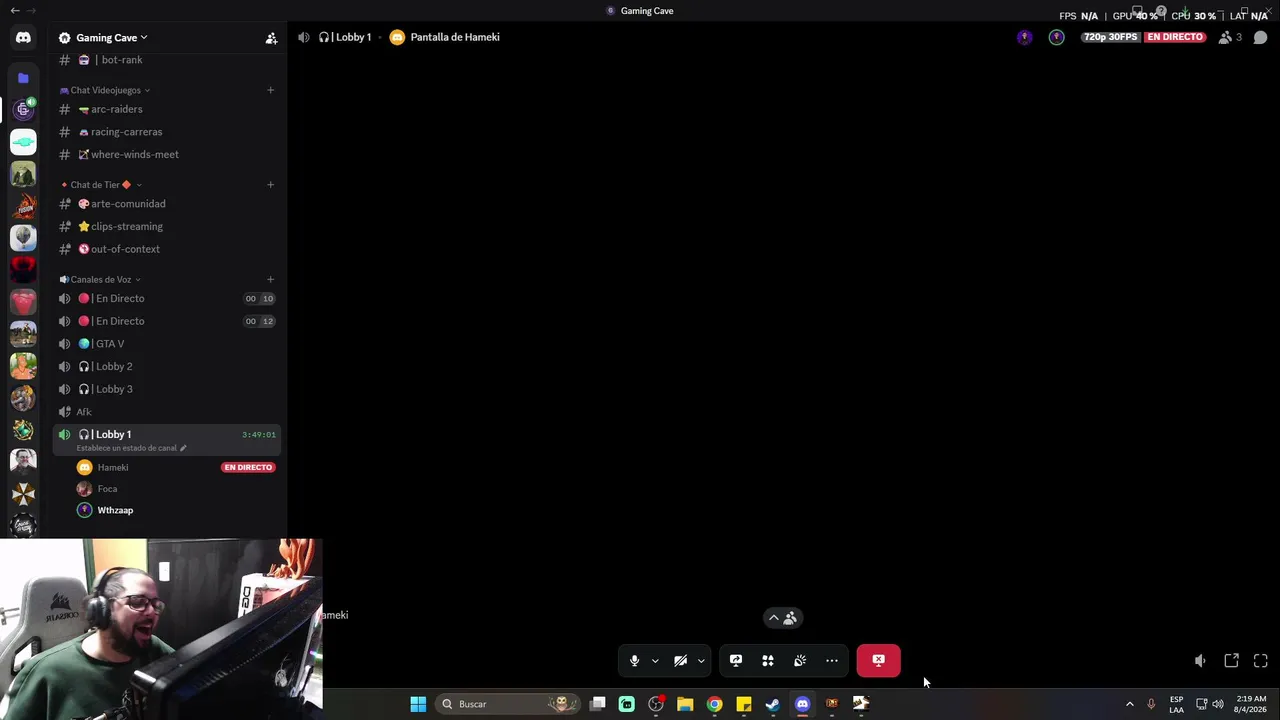This screenshot has height=720, width=1280.
Task: Stop watching stream with red disconnect button
Action: pos(878,660)
